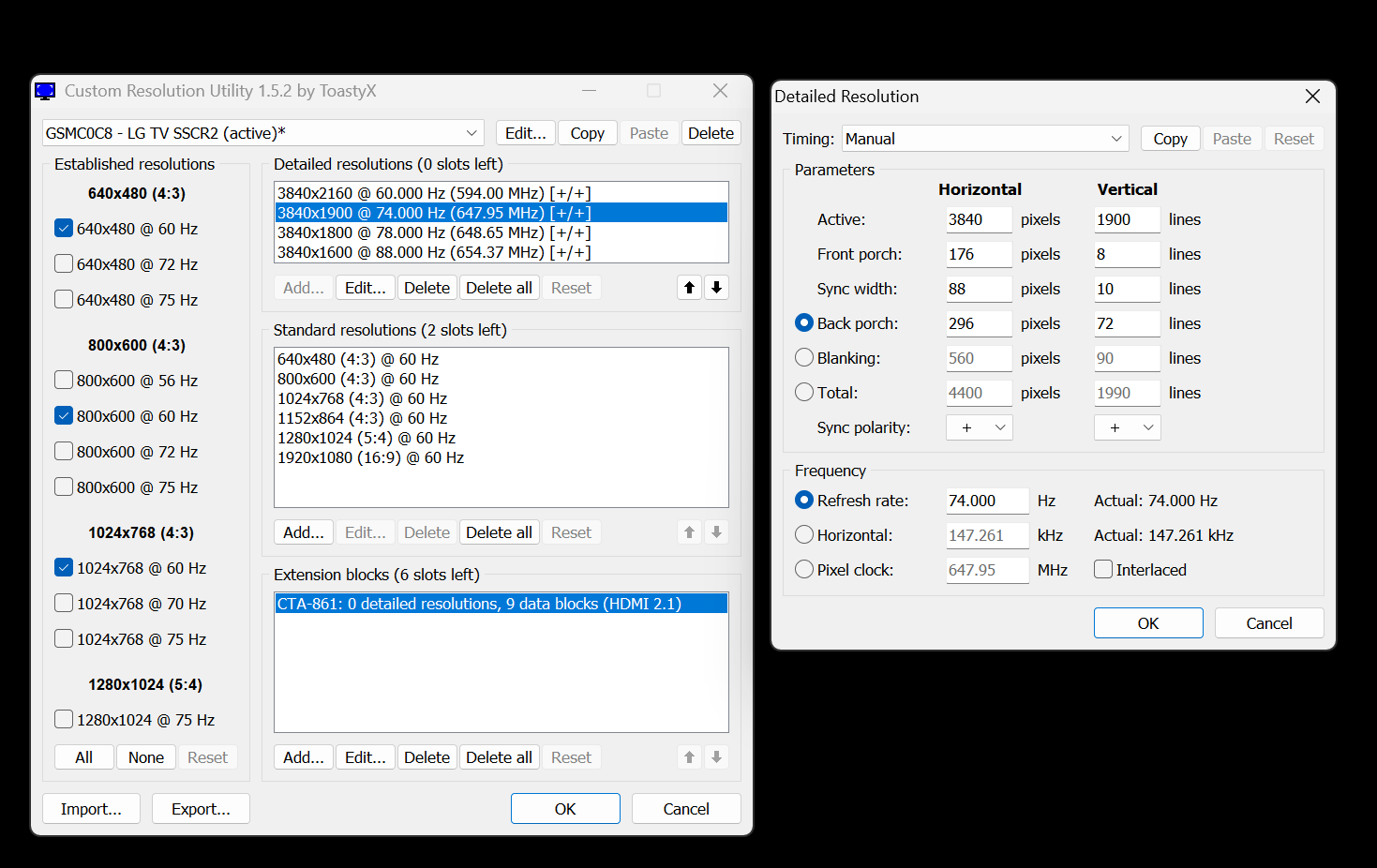Select the 3840x2160 detailed resolution
Screen dimensions: 1377x868
point(433,192)
